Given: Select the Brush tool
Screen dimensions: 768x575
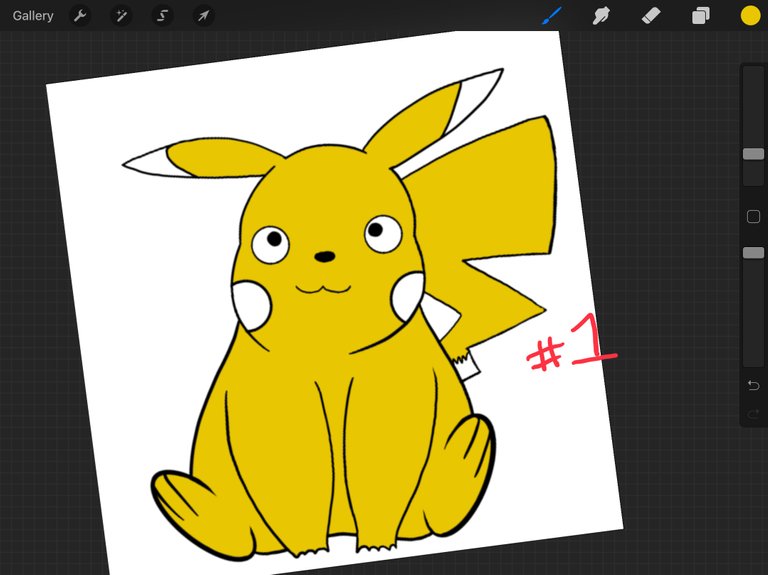Looking at the screenshot, I should coord(552,16).
